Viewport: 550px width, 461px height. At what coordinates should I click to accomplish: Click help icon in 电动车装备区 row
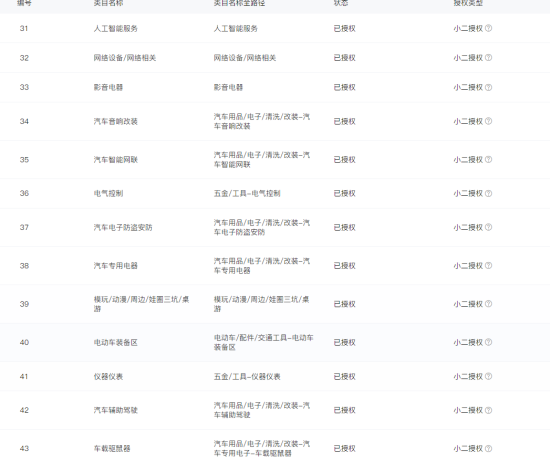pos(488,342)
